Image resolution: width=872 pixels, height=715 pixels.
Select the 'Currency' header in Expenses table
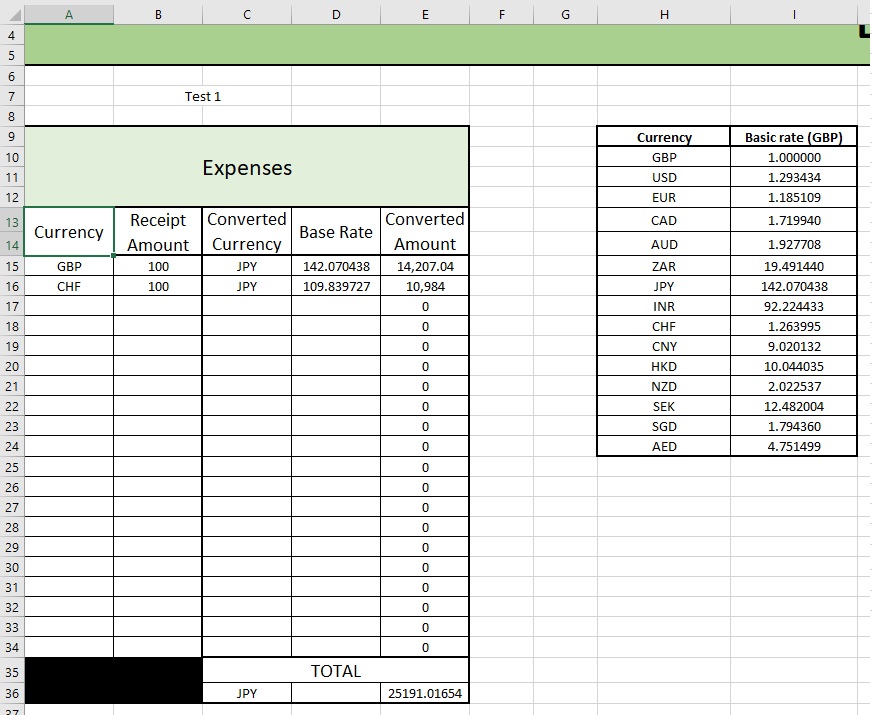point(69,232)
